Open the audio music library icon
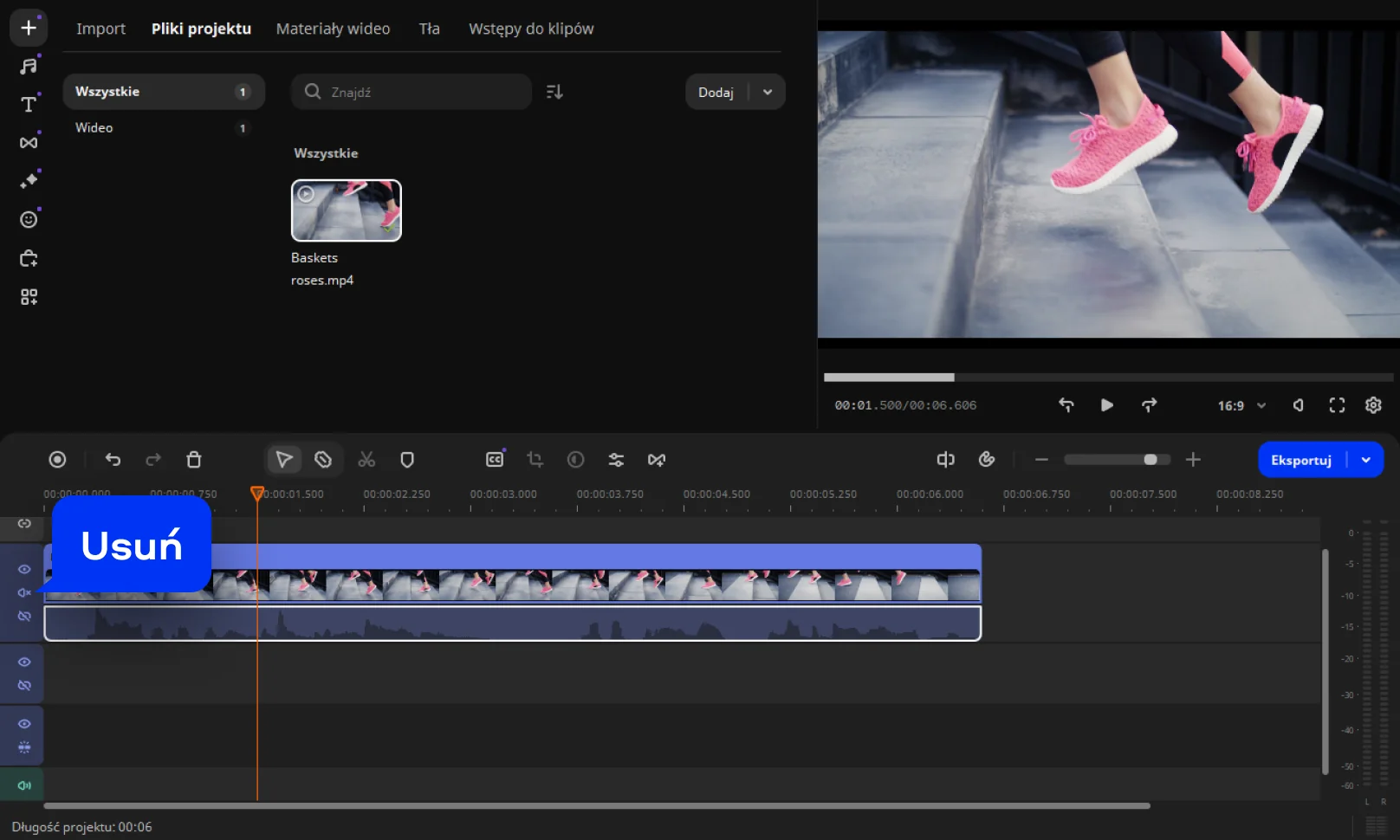Screen dimensions: 1400x840 [29, 66]
